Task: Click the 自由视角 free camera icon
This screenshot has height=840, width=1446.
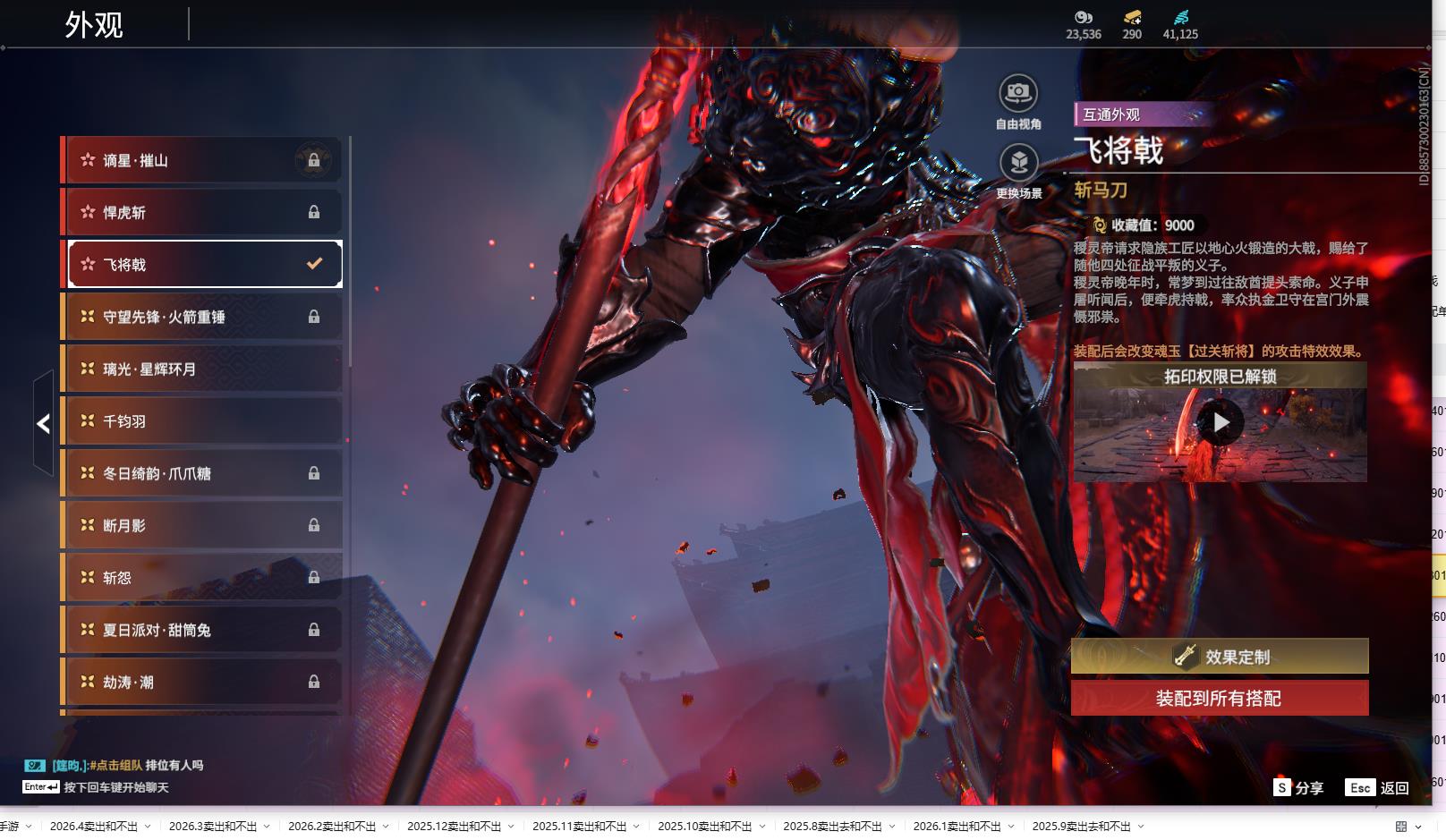Action: click(x=1017, y=93)
